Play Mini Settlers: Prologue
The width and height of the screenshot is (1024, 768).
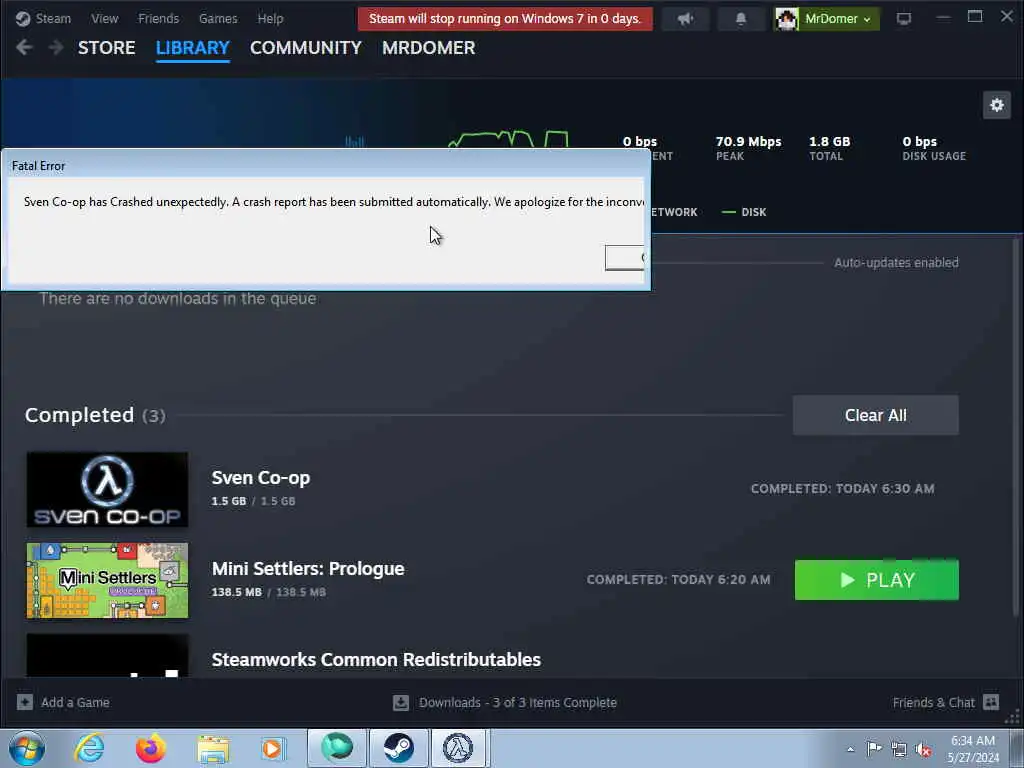pyautogui.click(x=876, y=580)
